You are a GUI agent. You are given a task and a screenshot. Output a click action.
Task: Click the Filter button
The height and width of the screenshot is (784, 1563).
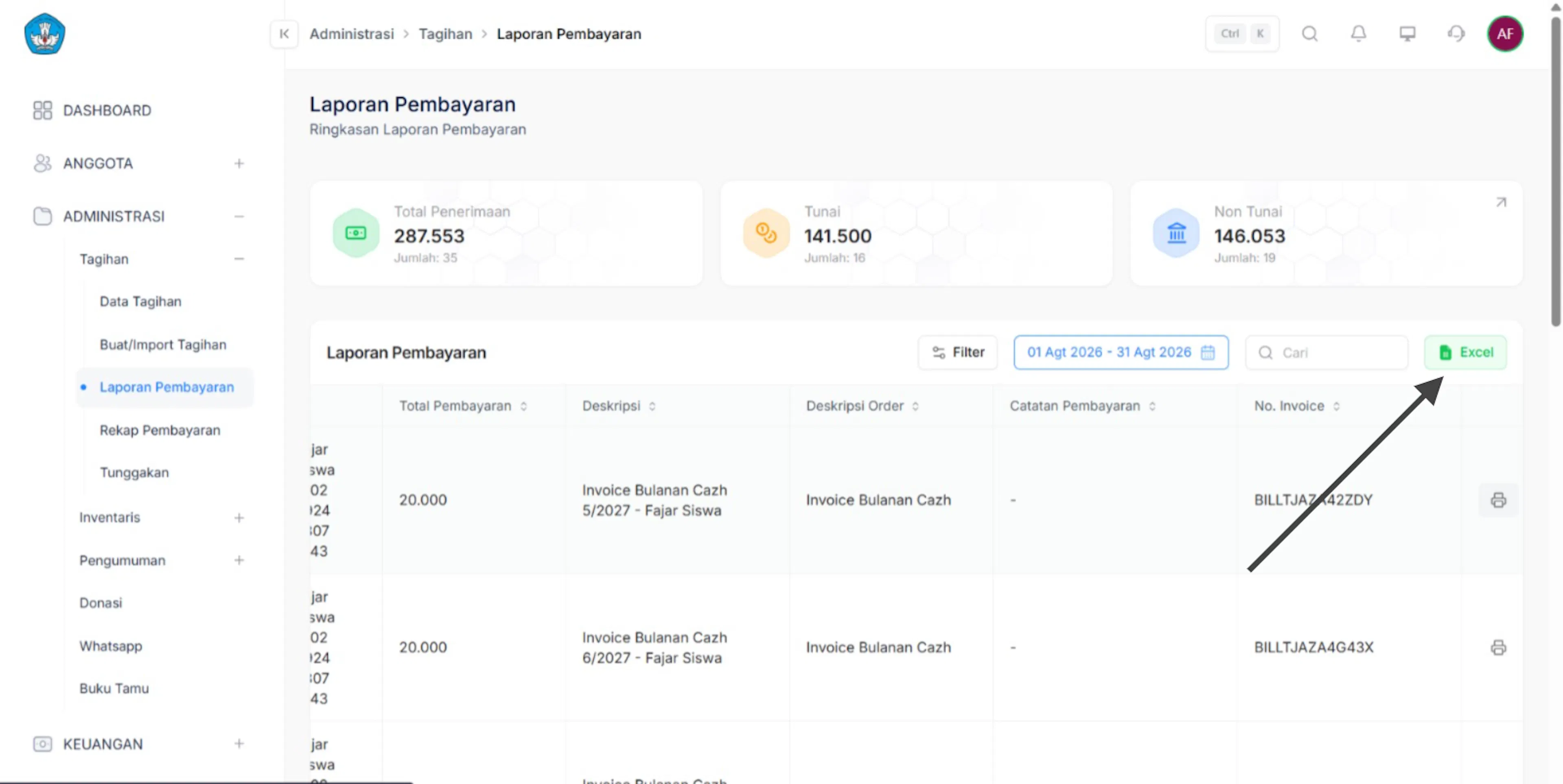point(957,352)
